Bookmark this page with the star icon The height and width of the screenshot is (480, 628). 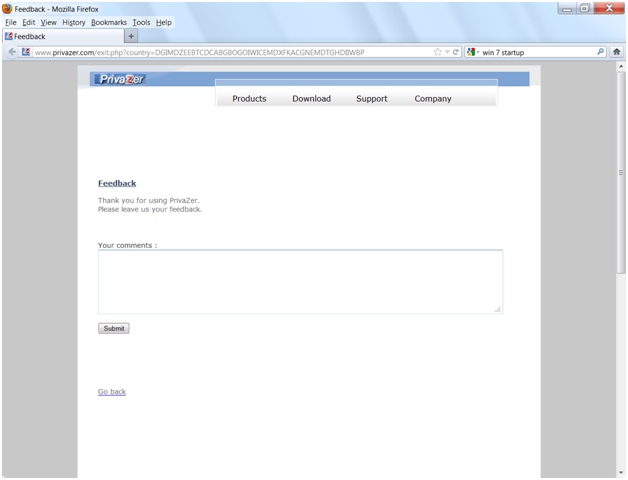click(x=437, y=52)
